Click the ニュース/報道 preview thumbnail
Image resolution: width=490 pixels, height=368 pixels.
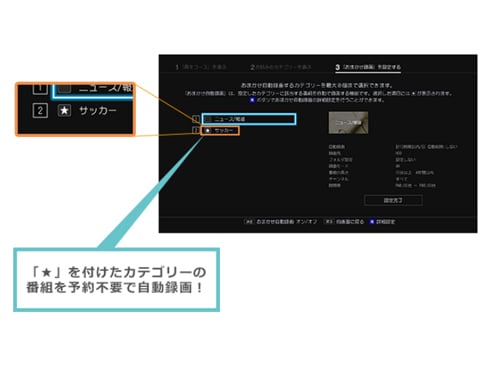pyautogui.click(x=348, y=123)
